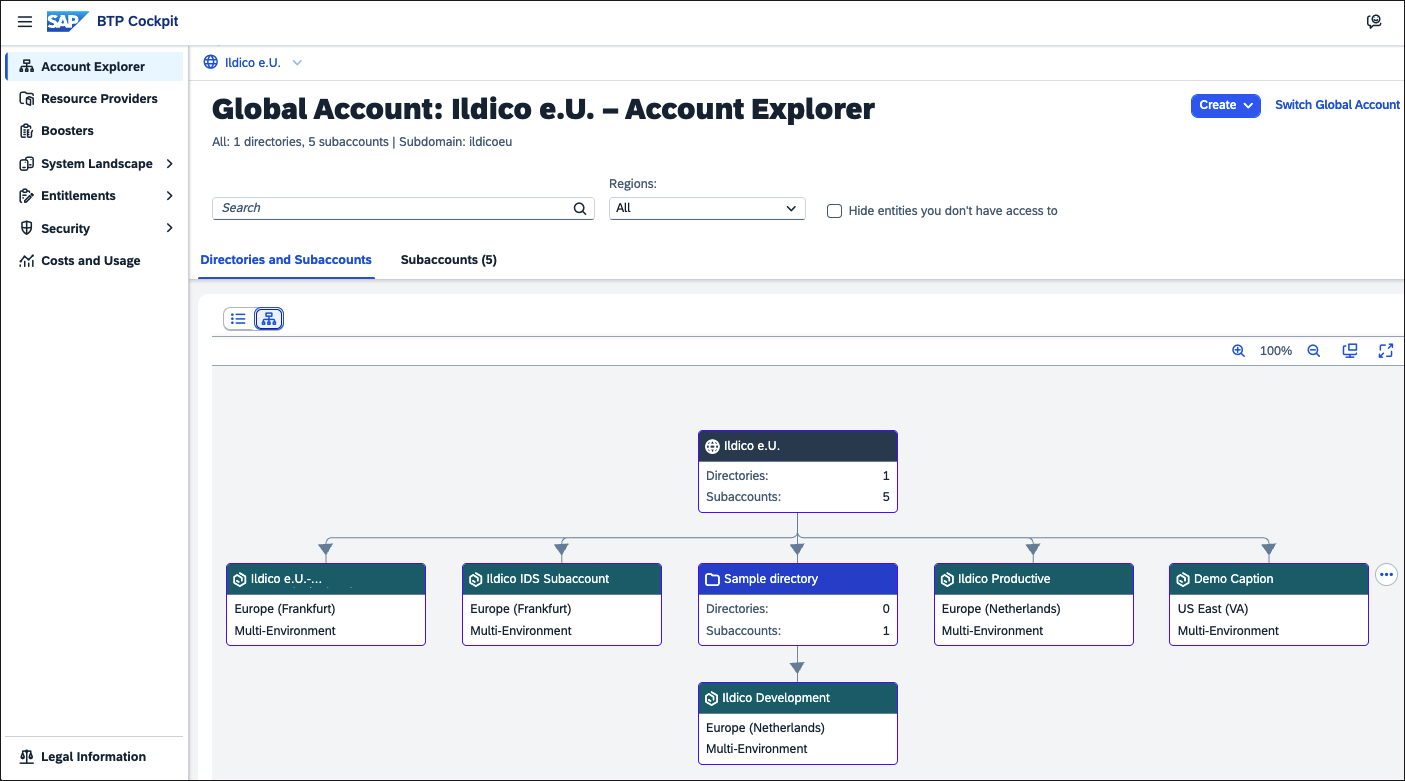
Task: Click the Resource Providers sidebar icon
Action: [27, 99]
